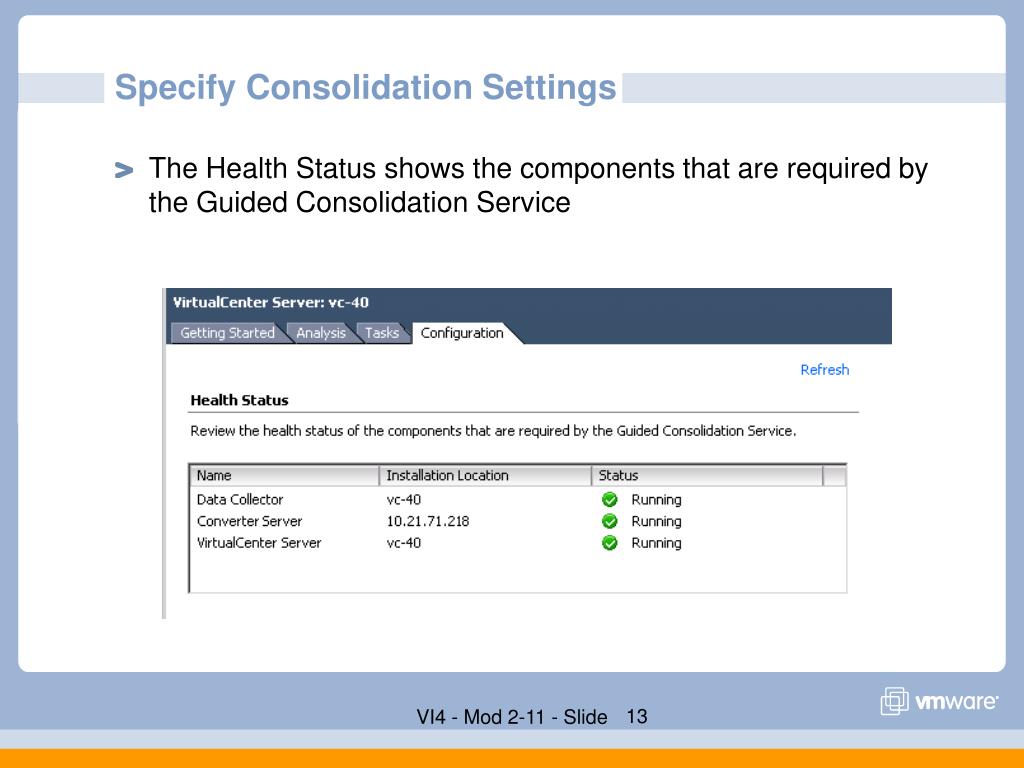Click Data Collector's green running status icon
Image resolution: width=1024 pixels, height=768 pixels.
tap(610, 500)
